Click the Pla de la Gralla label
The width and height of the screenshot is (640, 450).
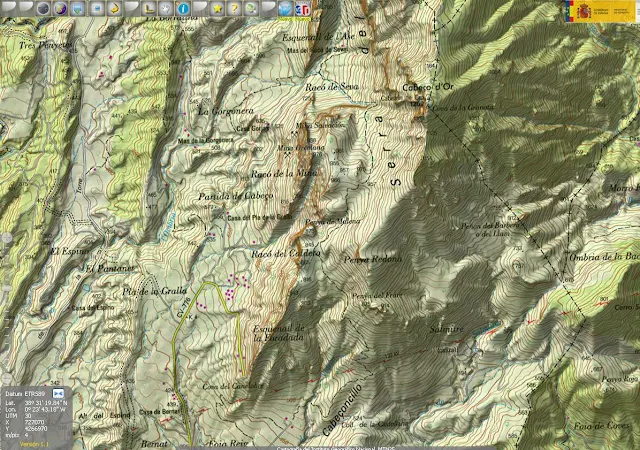tap(155, 292)
